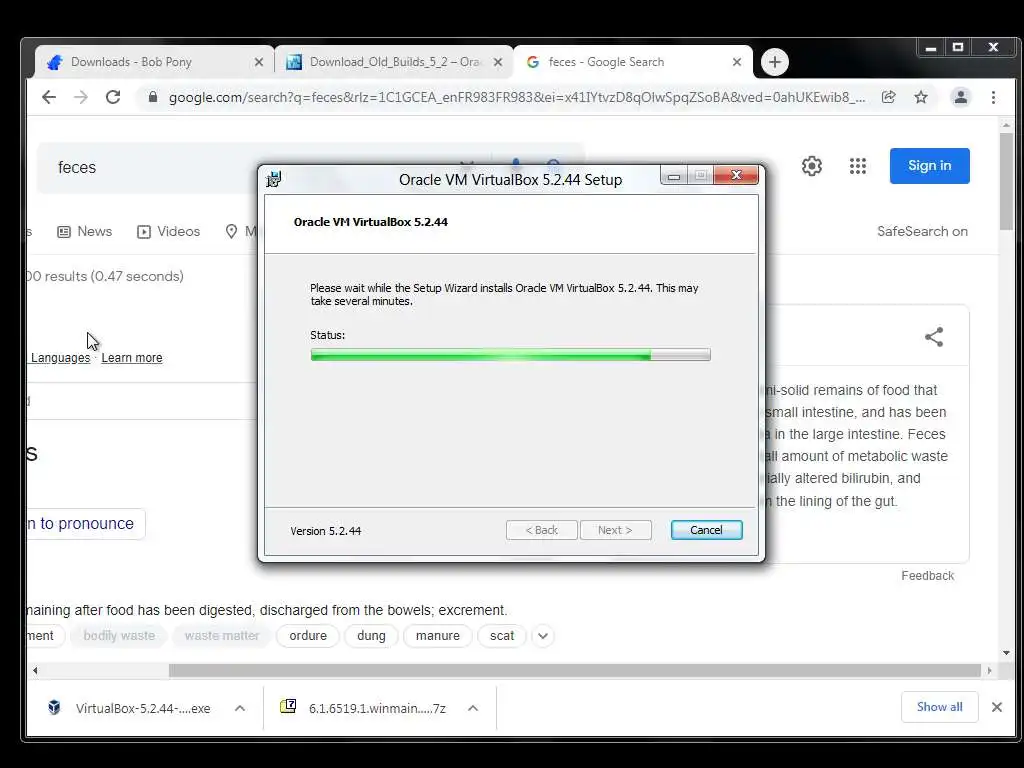Click the learn to pronounce button
The height and width of the screenshot is (768, 1024).
[x=85, y=523]
